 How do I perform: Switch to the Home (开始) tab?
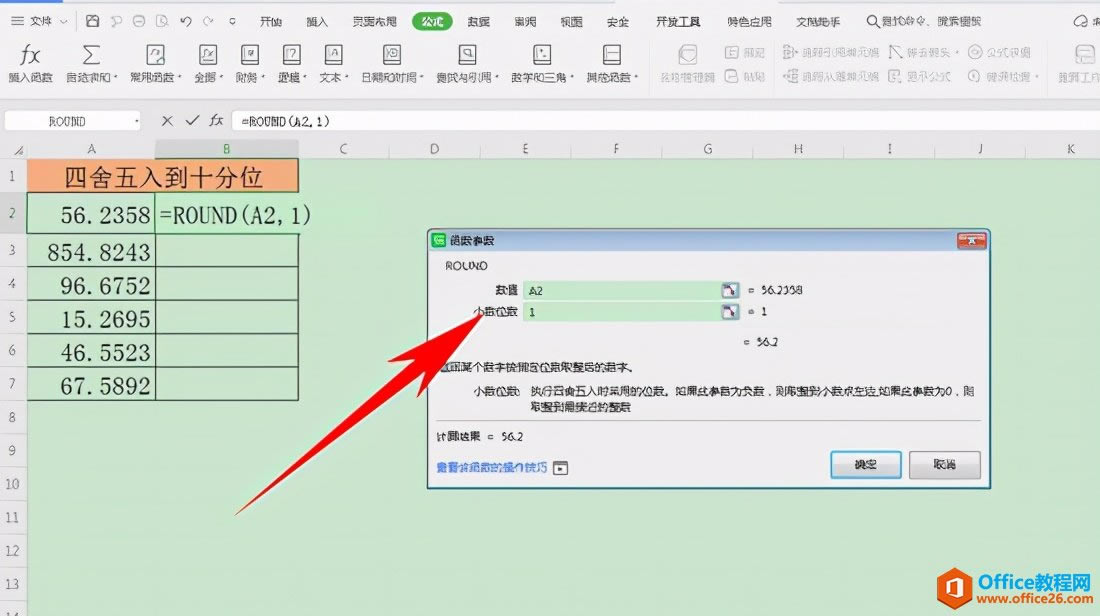coord(271,22)
